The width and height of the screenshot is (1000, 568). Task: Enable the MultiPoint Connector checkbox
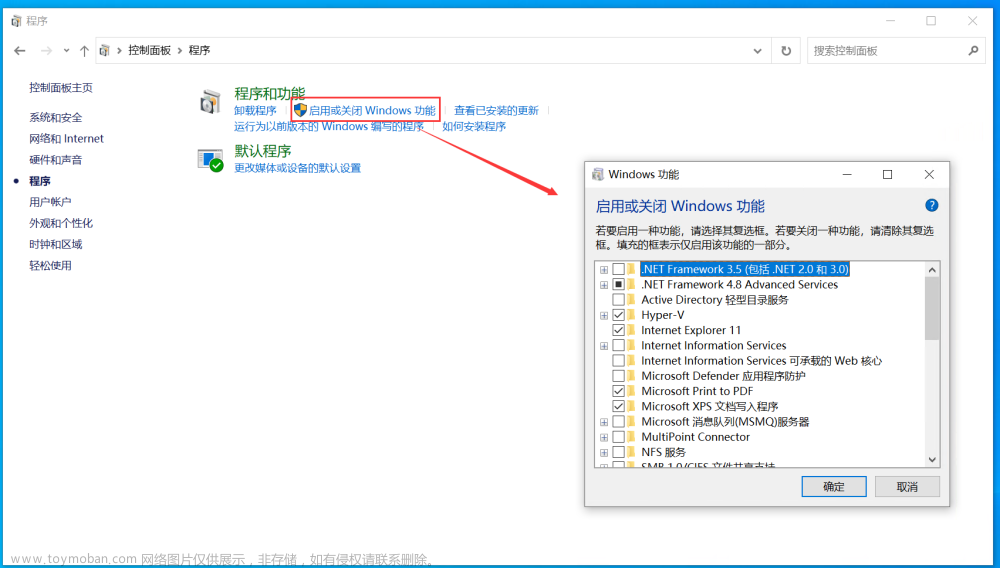[618, 437]
